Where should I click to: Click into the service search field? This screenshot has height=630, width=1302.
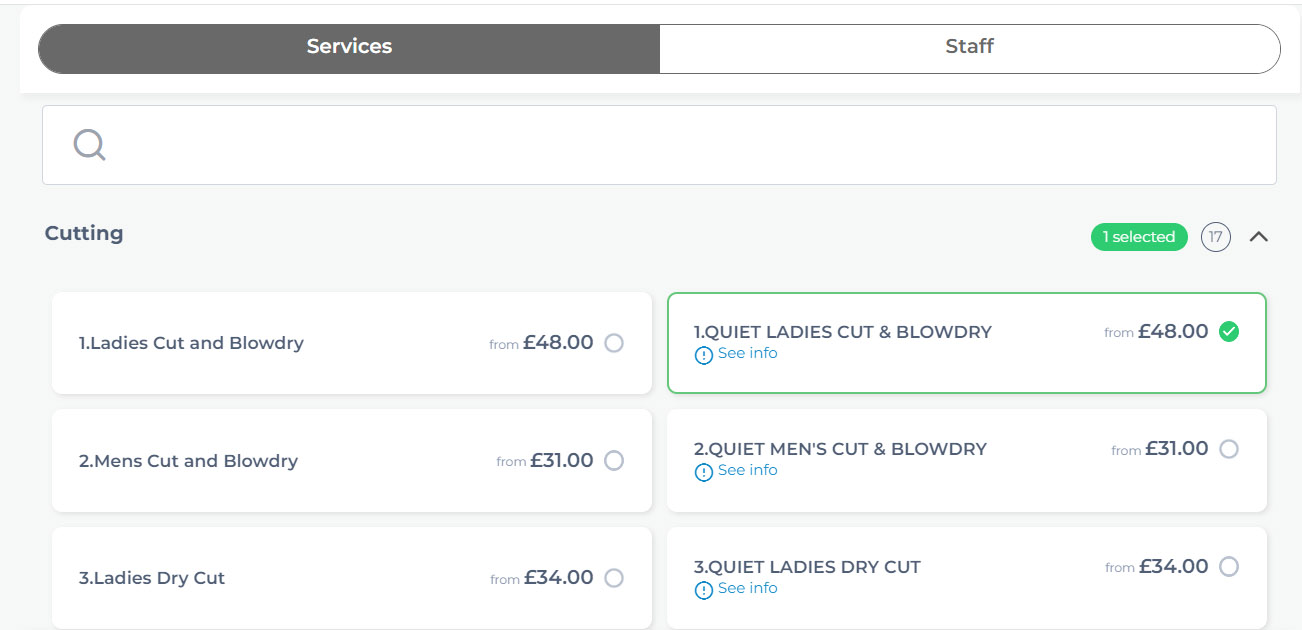coord(680,145)
